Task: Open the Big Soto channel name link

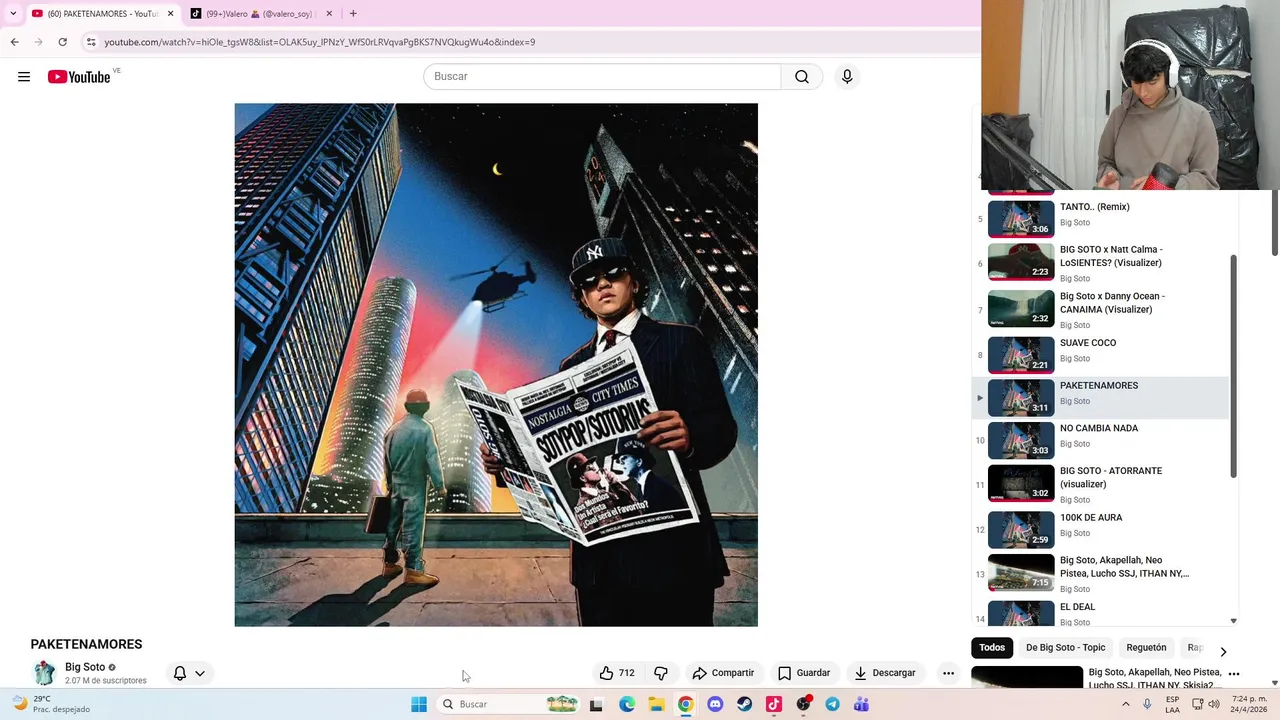Action: click(85, 667)
